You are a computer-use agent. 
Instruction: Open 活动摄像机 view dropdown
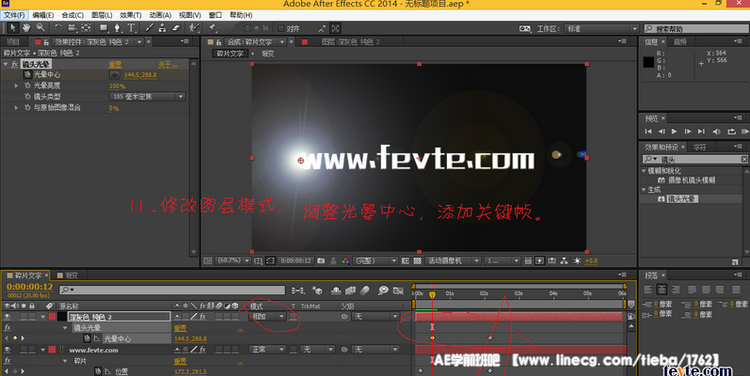(x=453, y=261)
